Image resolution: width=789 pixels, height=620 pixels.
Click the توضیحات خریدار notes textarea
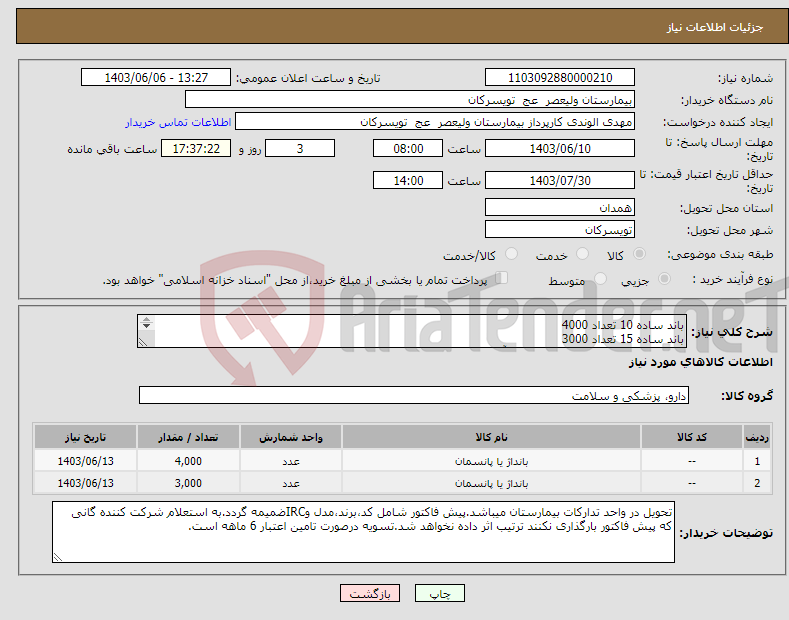363,532
